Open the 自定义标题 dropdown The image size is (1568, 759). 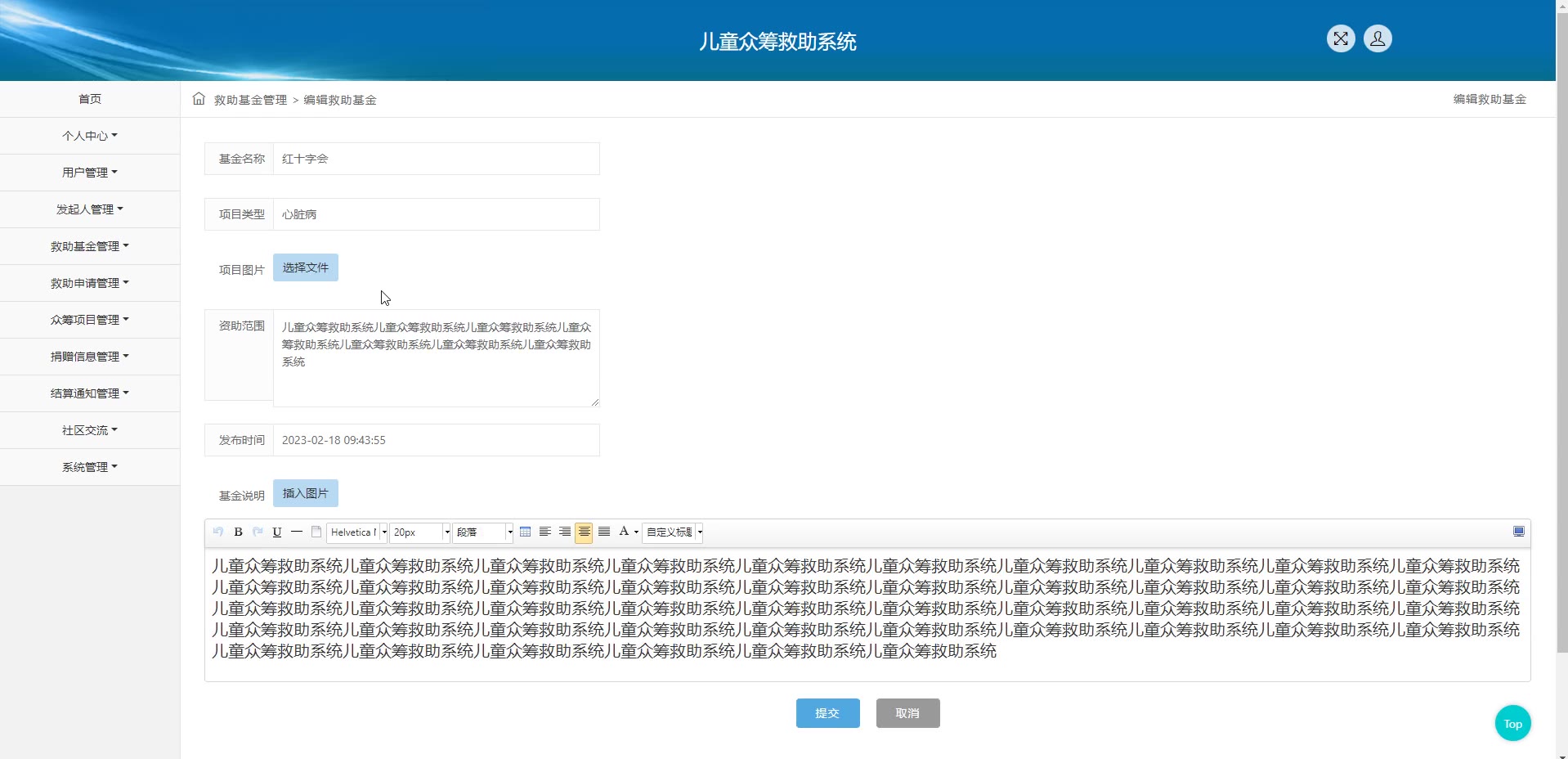point(673,532)
